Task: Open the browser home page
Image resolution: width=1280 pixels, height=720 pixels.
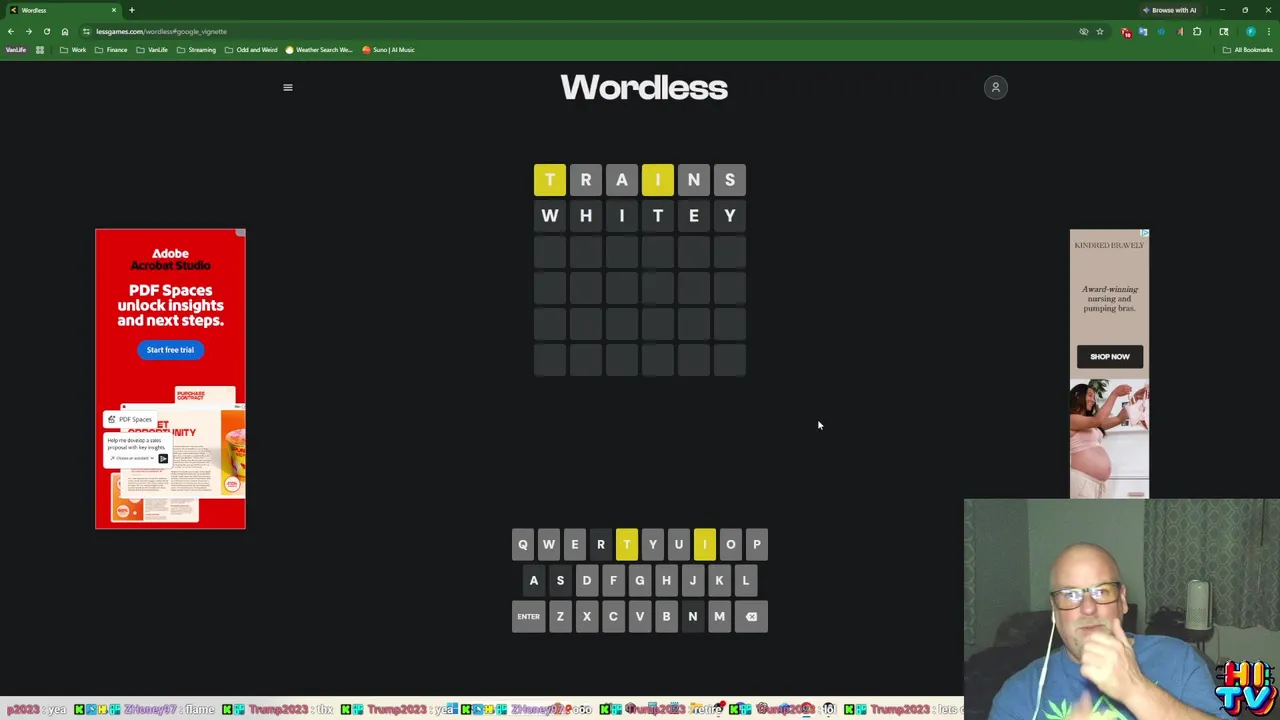Action: click(x=65, y=31)
